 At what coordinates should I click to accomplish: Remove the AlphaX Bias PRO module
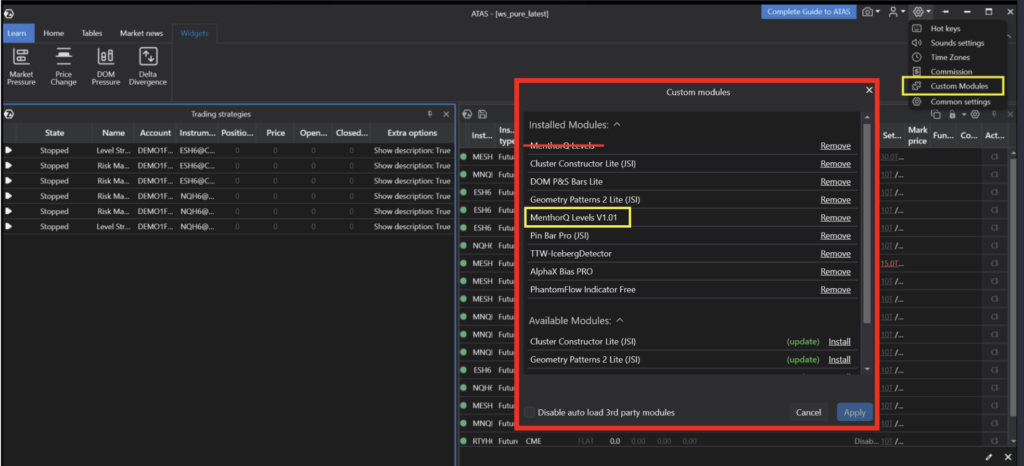point(835,272)
